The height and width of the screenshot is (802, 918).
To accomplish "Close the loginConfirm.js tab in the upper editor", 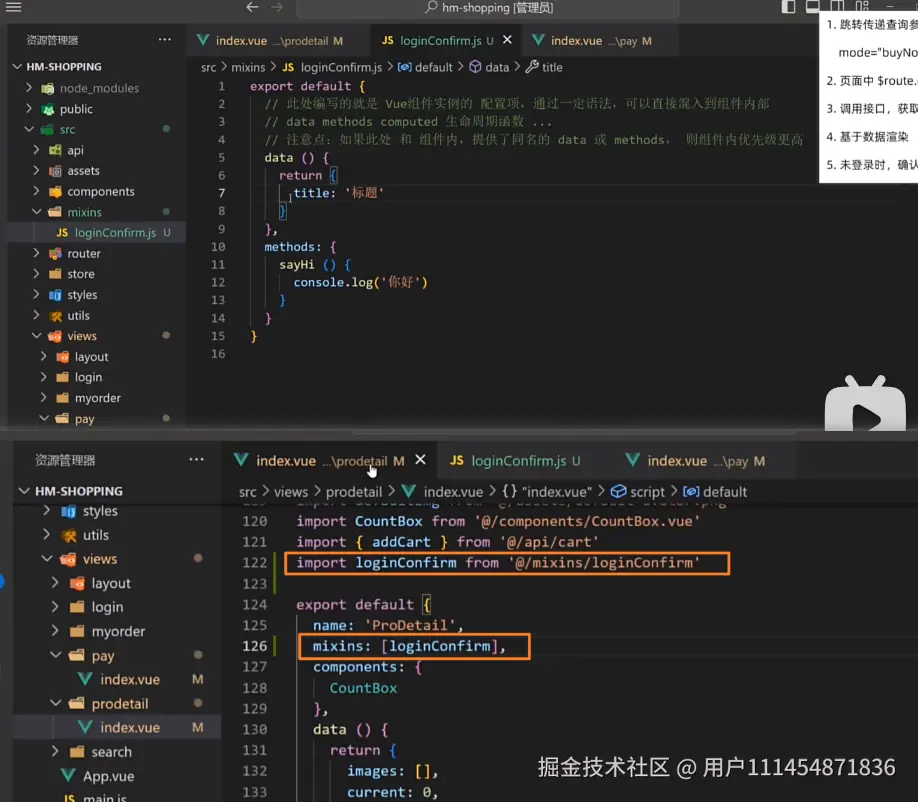I will [507, 40].
